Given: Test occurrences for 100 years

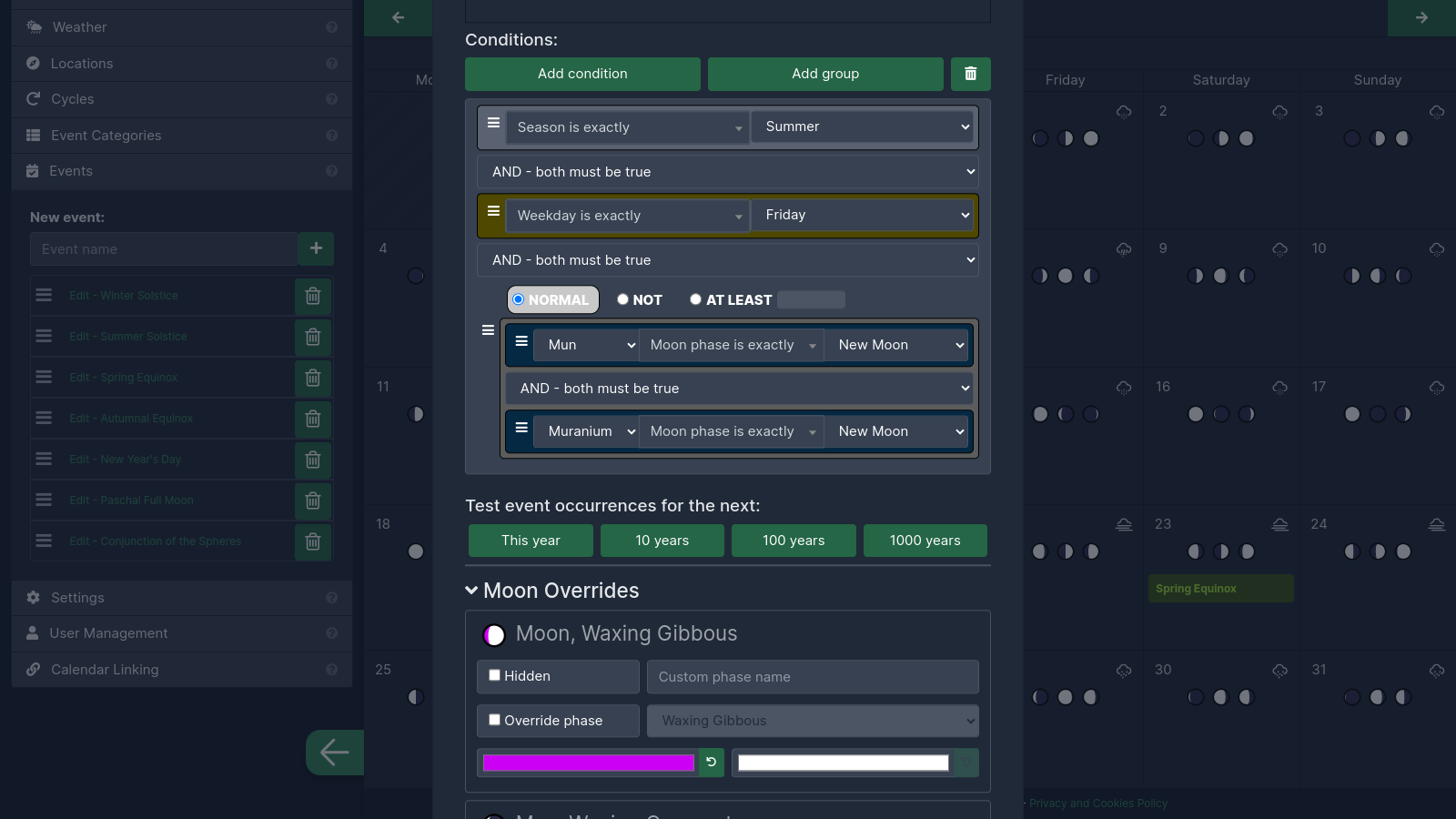Looking at the screenshot, I should click(794, 541).
